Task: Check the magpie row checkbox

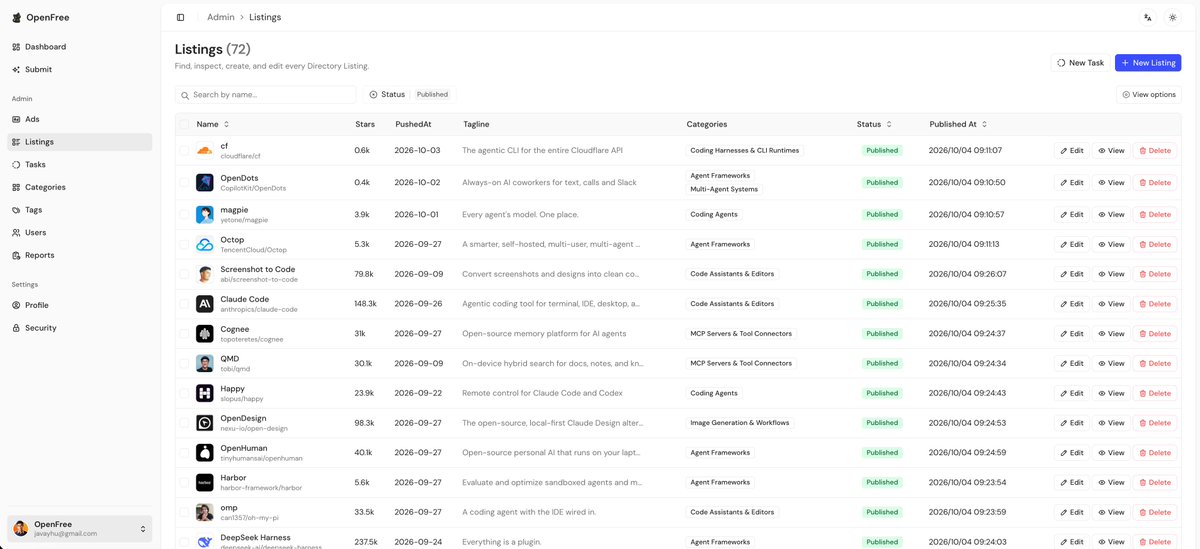Action: point(183,214)
